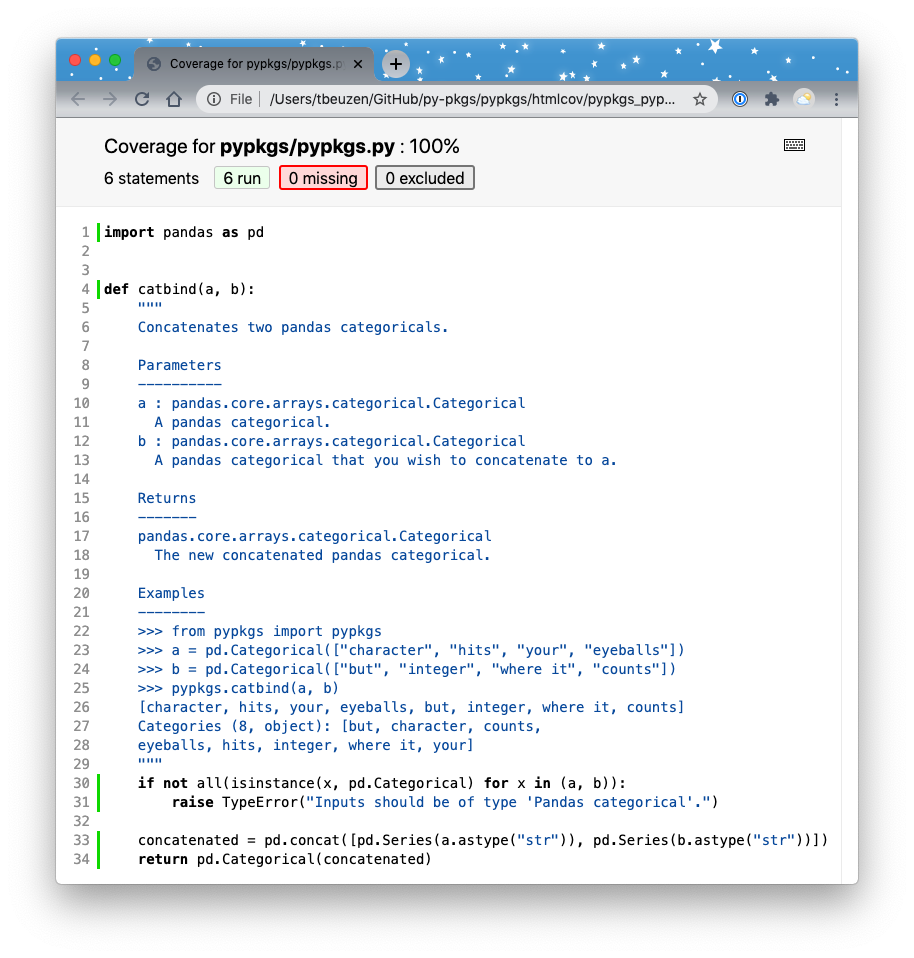Toggle the '0 excluded' filter button

click(425, 178)
